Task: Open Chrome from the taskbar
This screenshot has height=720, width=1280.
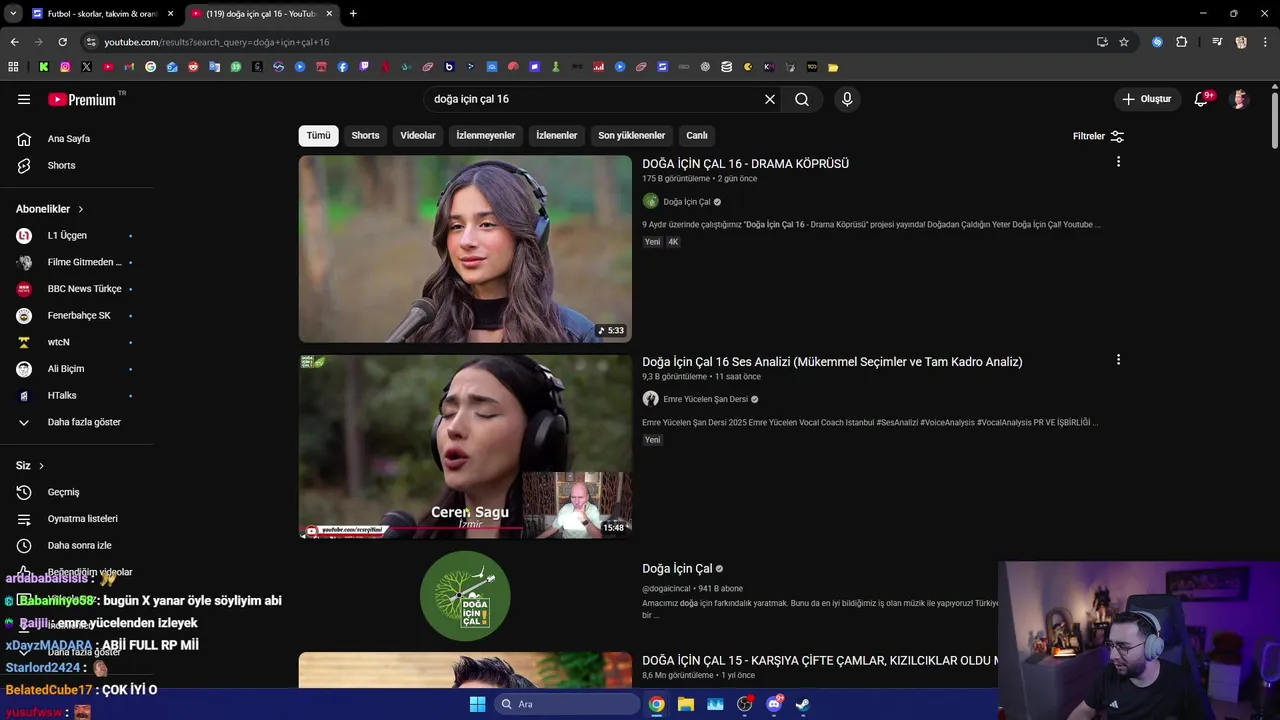Action: point(656,704)
